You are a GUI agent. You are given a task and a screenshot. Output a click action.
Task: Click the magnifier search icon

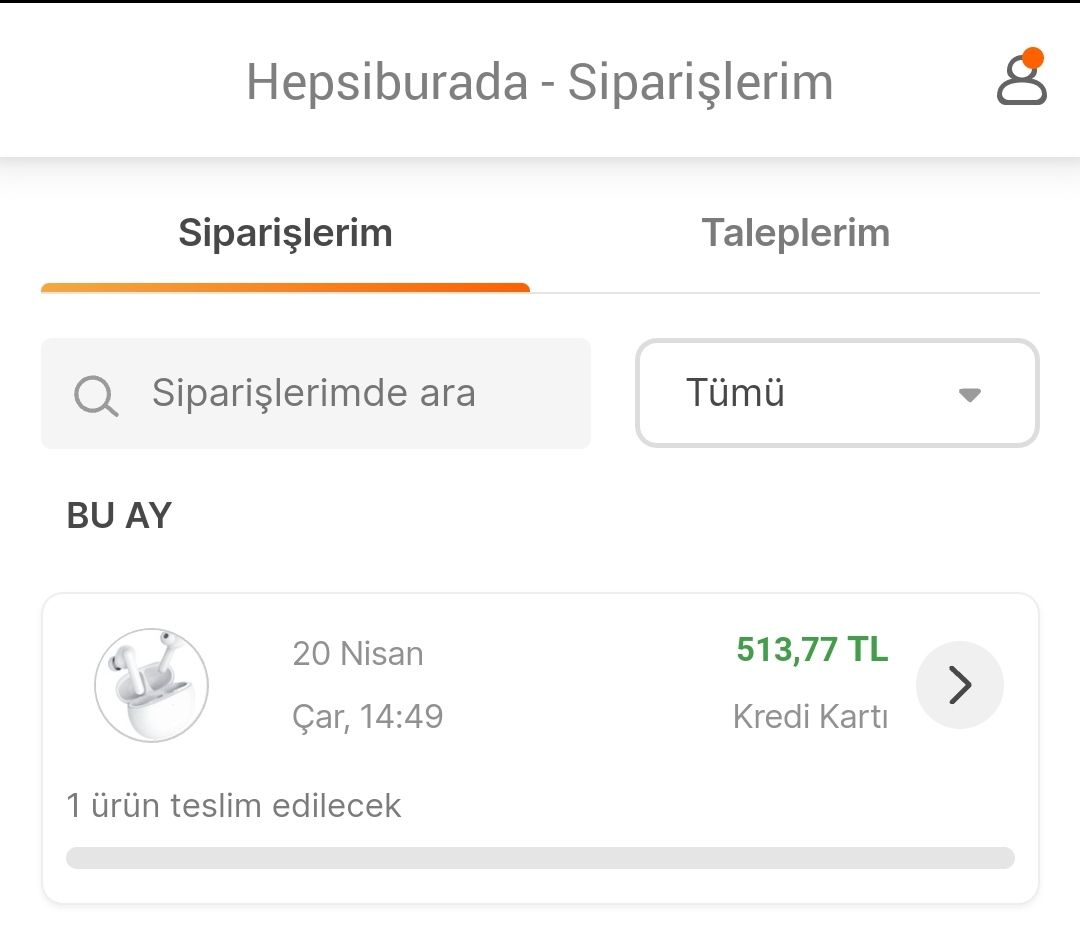point(96,396)
